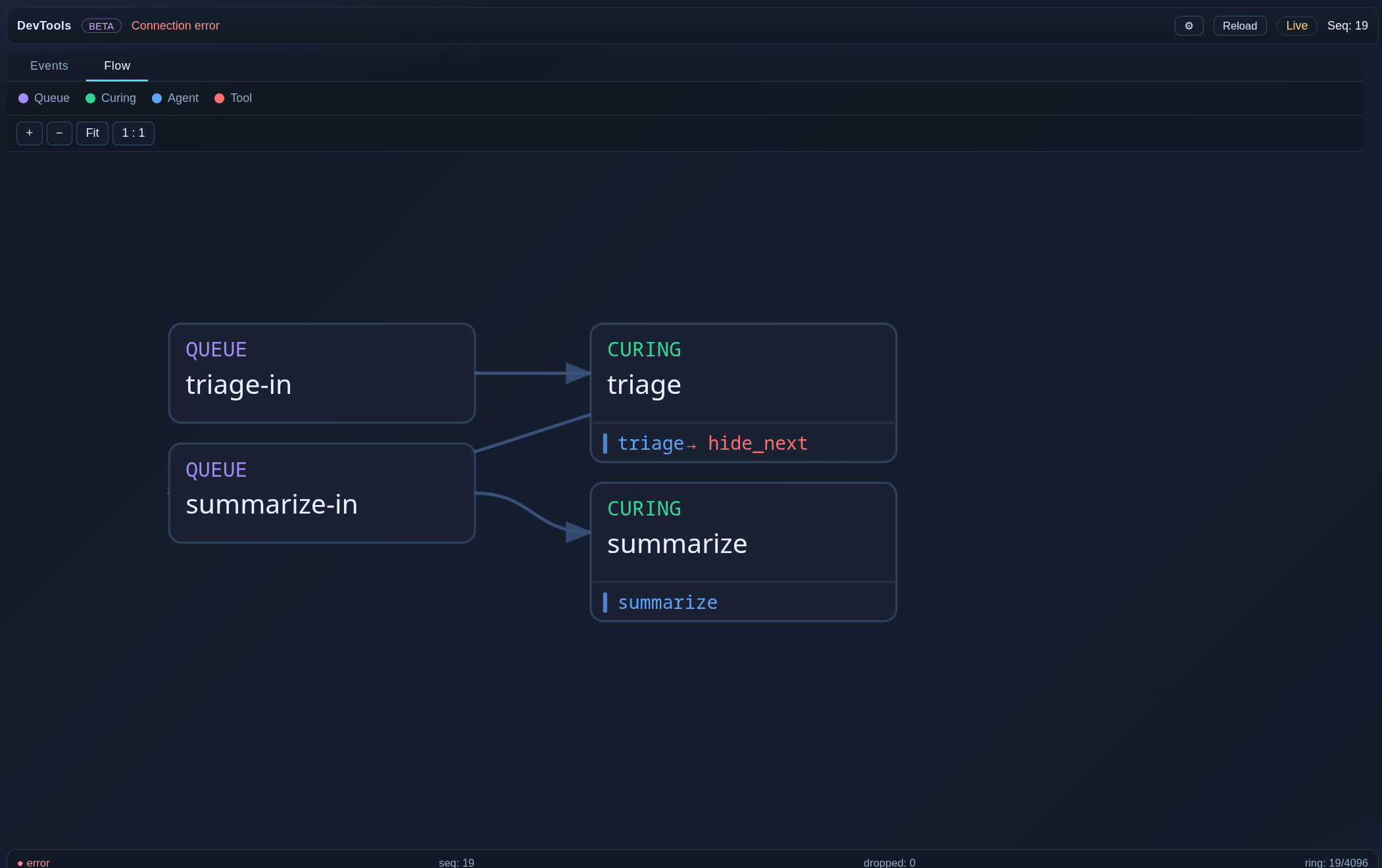Switch to the Events tab
Screen dimensions: 1382x868
click(x=49, y=66)
